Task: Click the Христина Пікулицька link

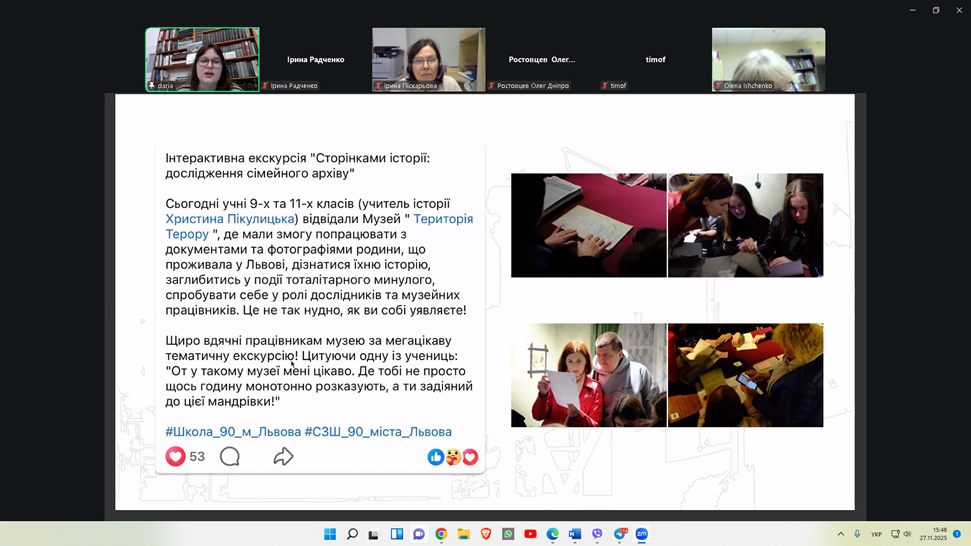Action: click(230, 219)
